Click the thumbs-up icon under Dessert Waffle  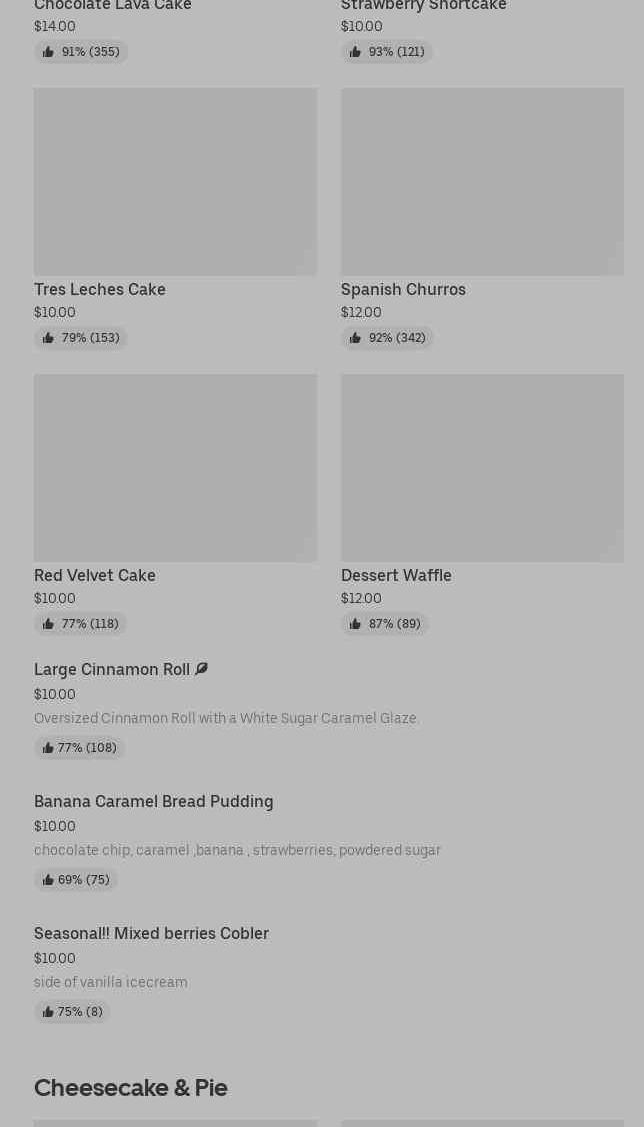pos(355,624)
